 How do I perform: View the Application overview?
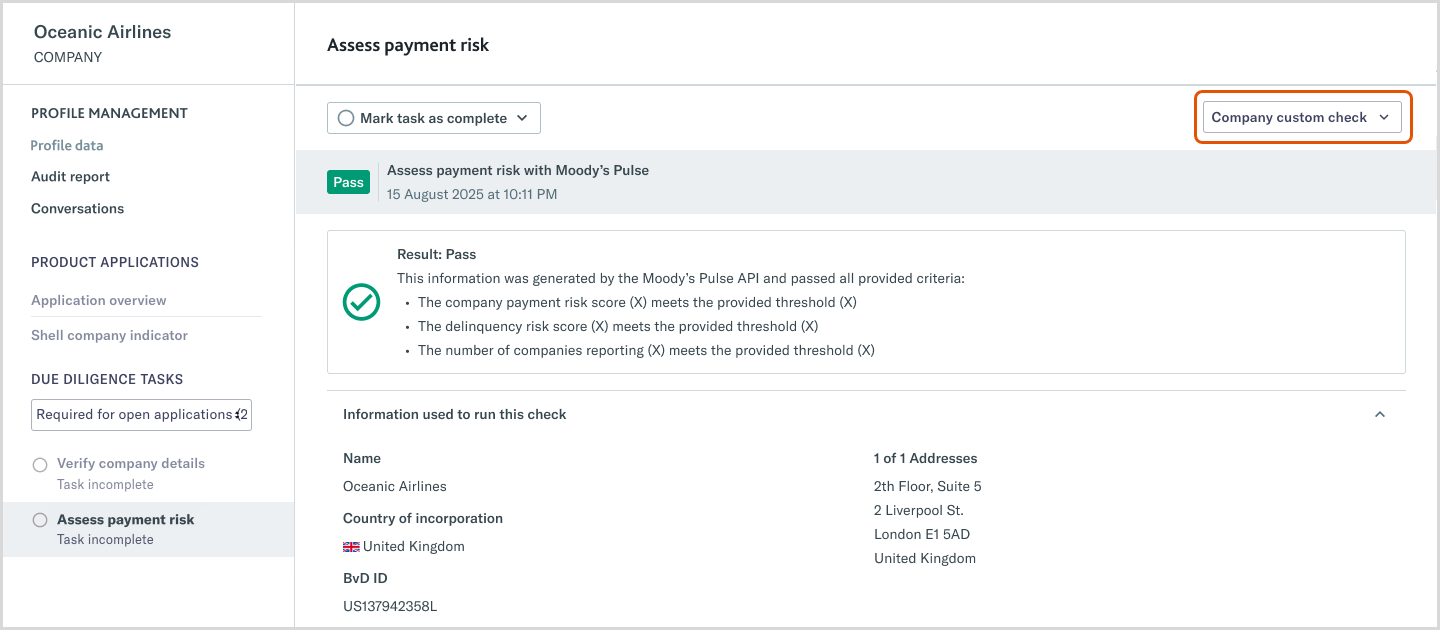click(98, 299)
